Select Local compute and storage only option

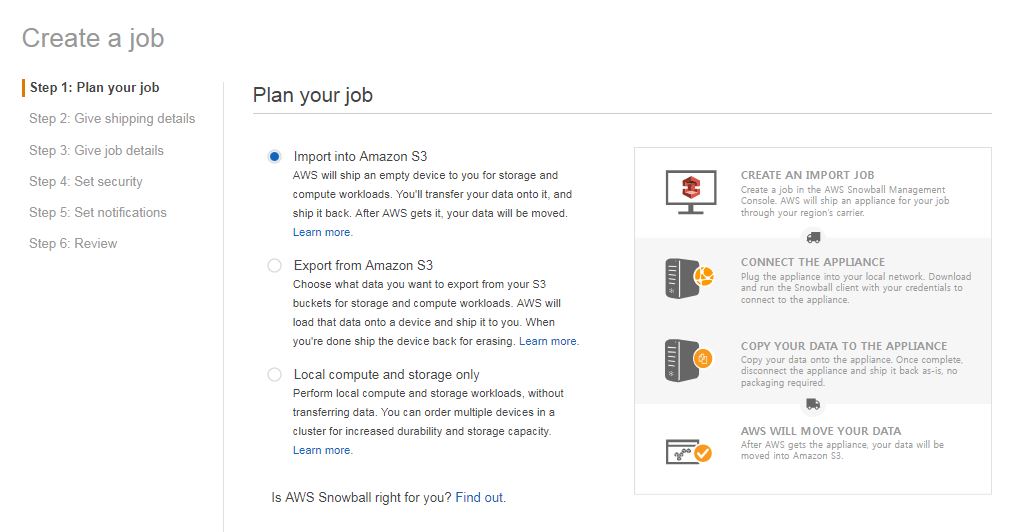coord(275,375)
